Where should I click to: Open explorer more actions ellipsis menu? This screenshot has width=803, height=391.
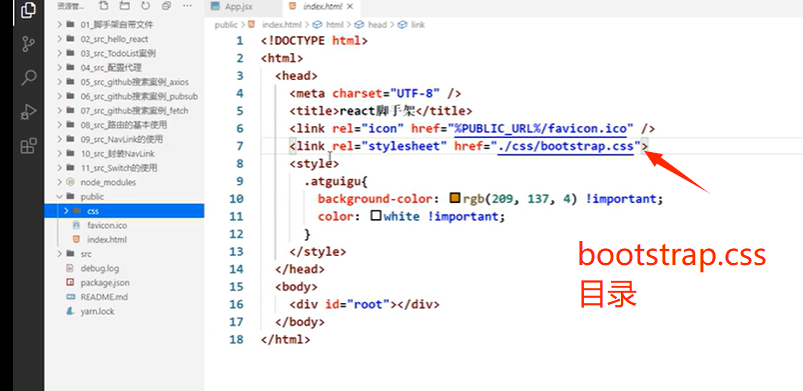click(x=187, y=6)
